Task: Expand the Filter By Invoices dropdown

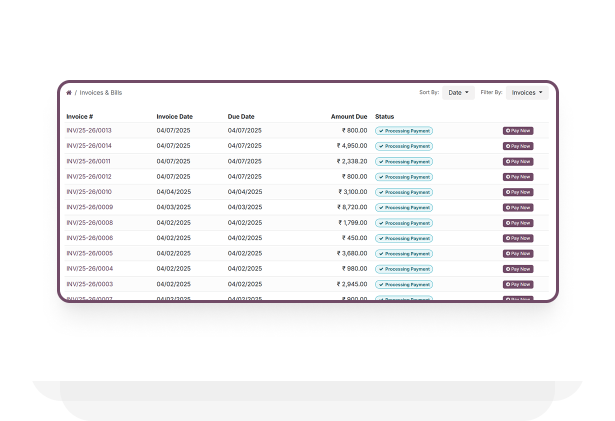Action: point(526,92)
